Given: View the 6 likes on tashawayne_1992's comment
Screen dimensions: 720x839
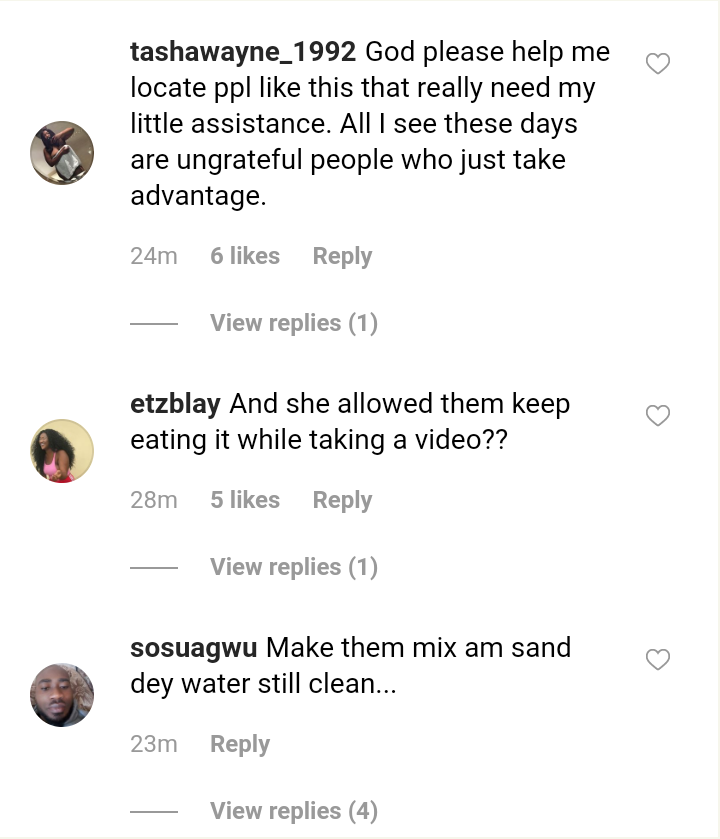Looking at the screenshot, I should pyautogui.click(x=245, y=256).
